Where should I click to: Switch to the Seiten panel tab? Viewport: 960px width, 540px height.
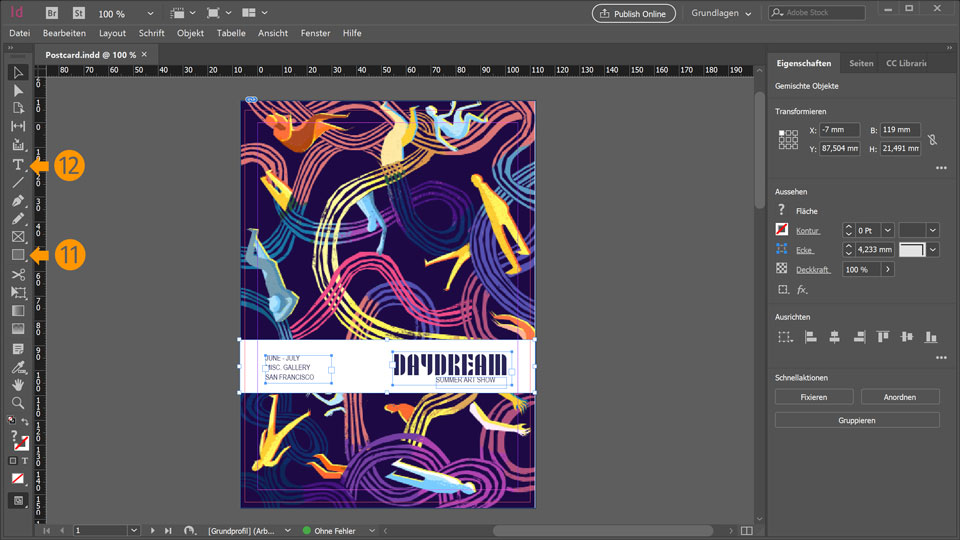coord(860,63)
